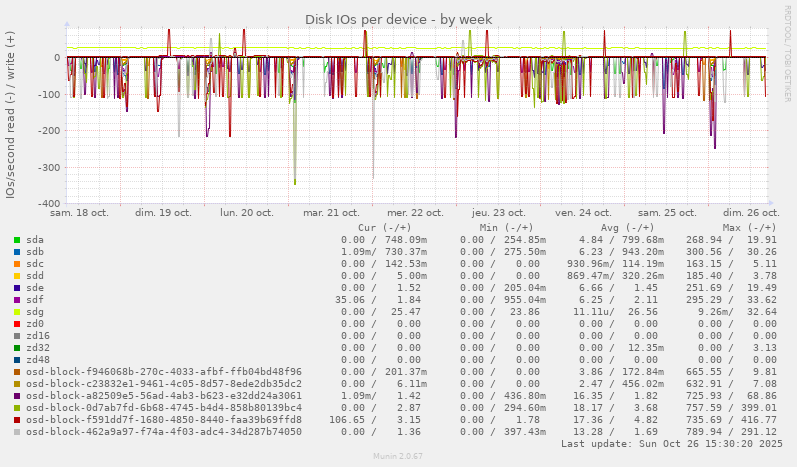Click the 'dim. 26 oct.' date label
The image size is (797, 467).
[x=750, y=213]
